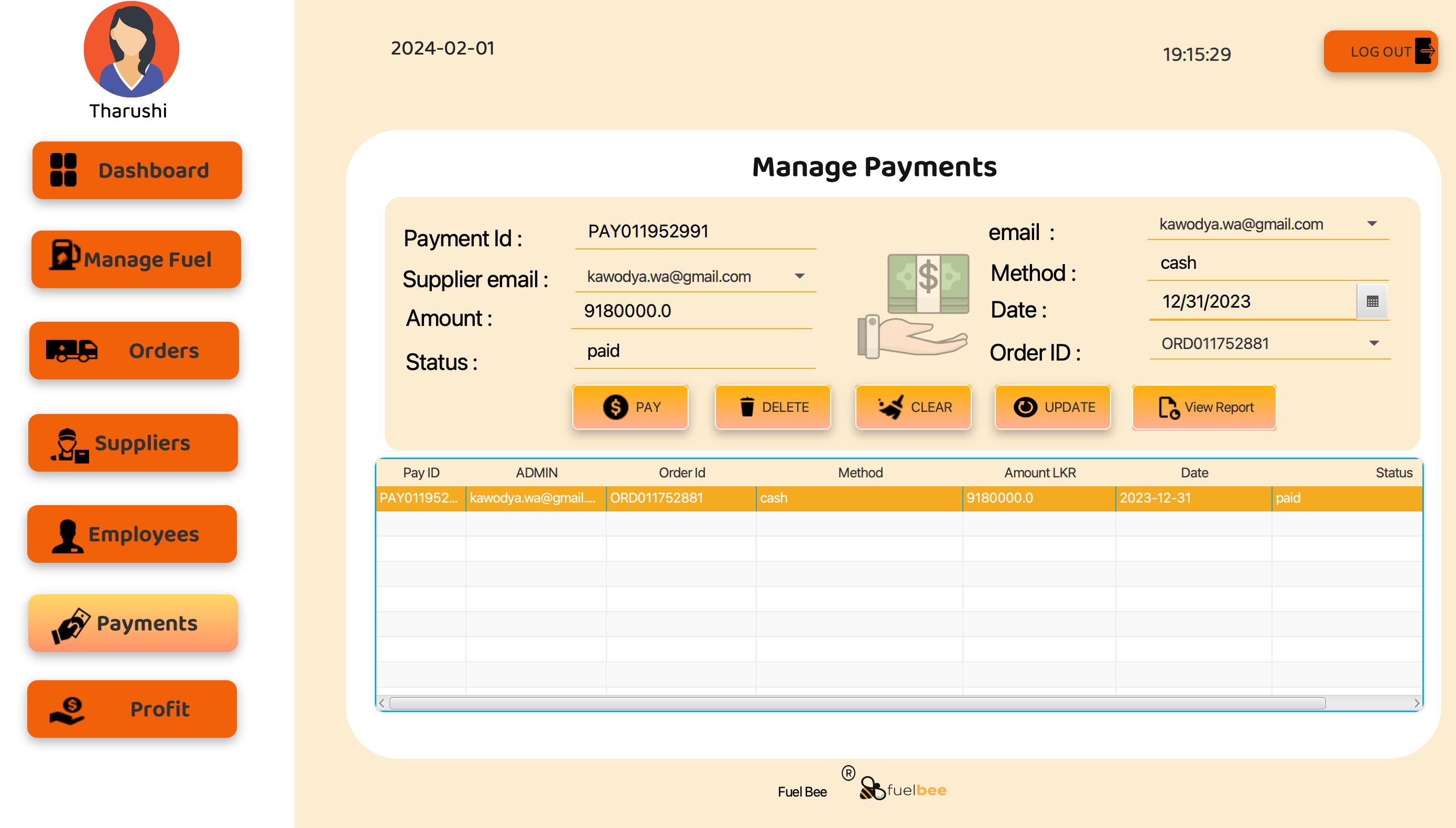Screen dimensions: 1456x828
Task: Click the Method field showing cash
Action: pos(1268,263)
